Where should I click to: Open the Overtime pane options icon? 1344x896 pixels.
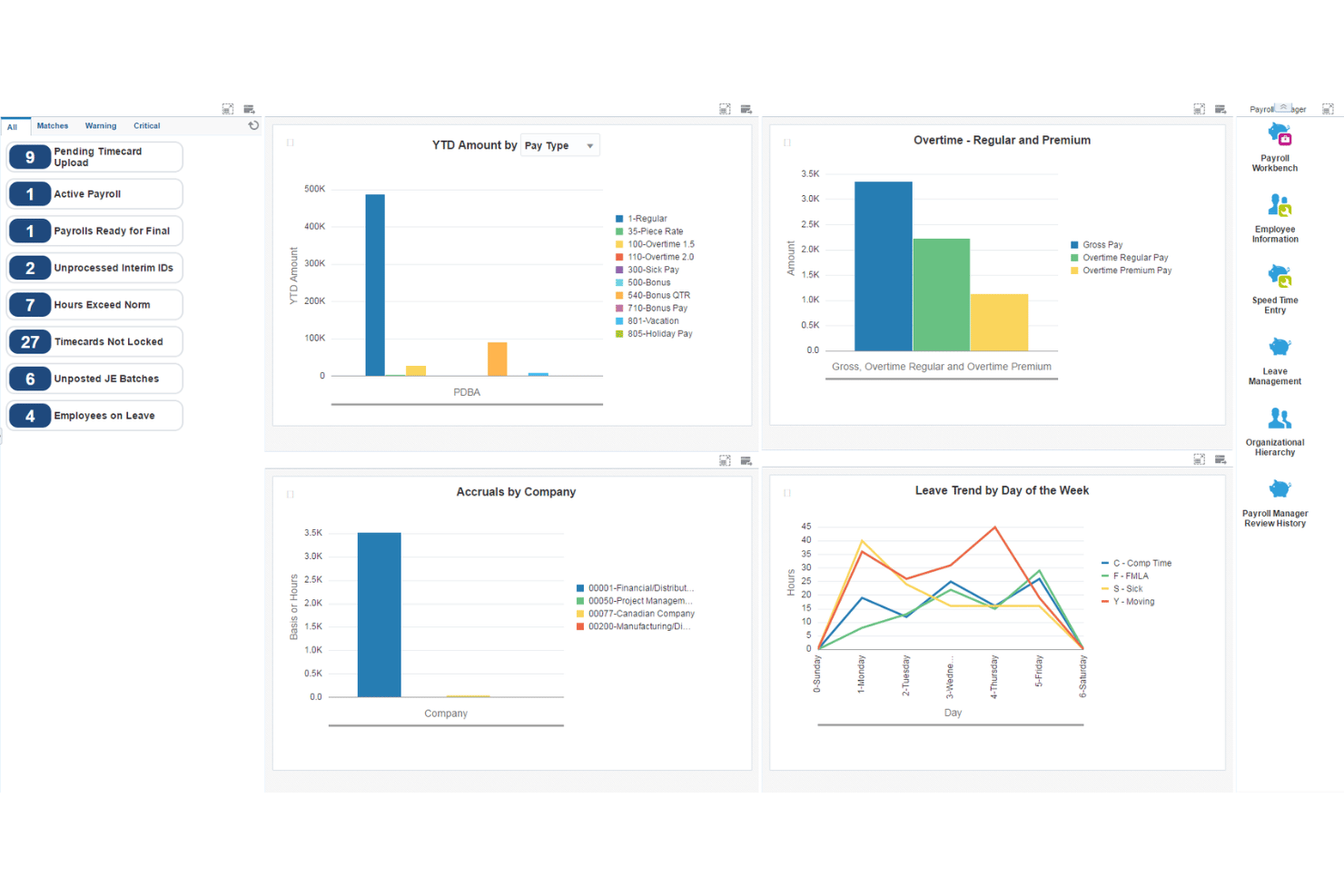[1220, 109]
